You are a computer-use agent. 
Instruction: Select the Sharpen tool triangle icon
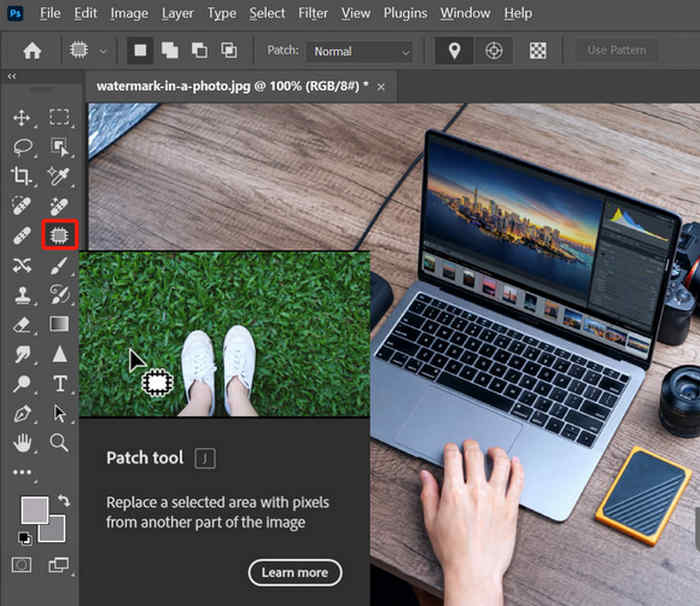[59, 354]
